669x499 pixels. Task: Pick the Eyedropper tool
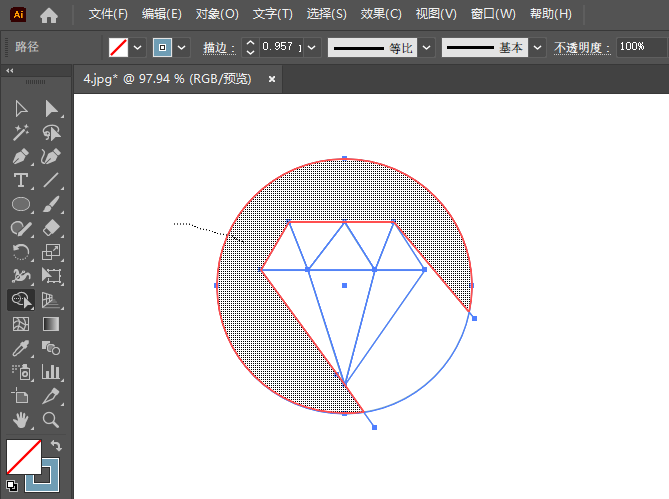pos(21,348)
